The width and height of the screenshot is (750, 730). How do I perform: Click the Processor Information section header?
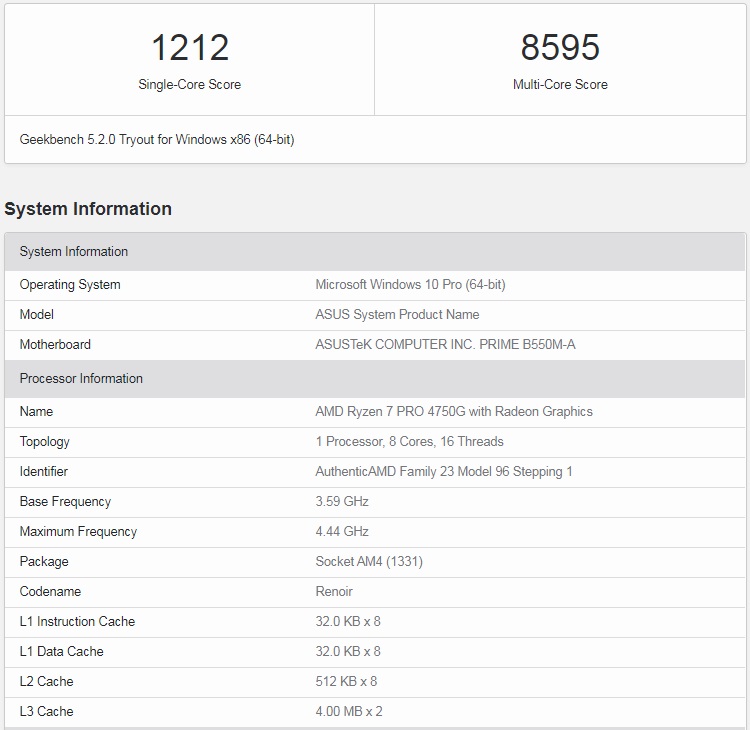(375, 378)
